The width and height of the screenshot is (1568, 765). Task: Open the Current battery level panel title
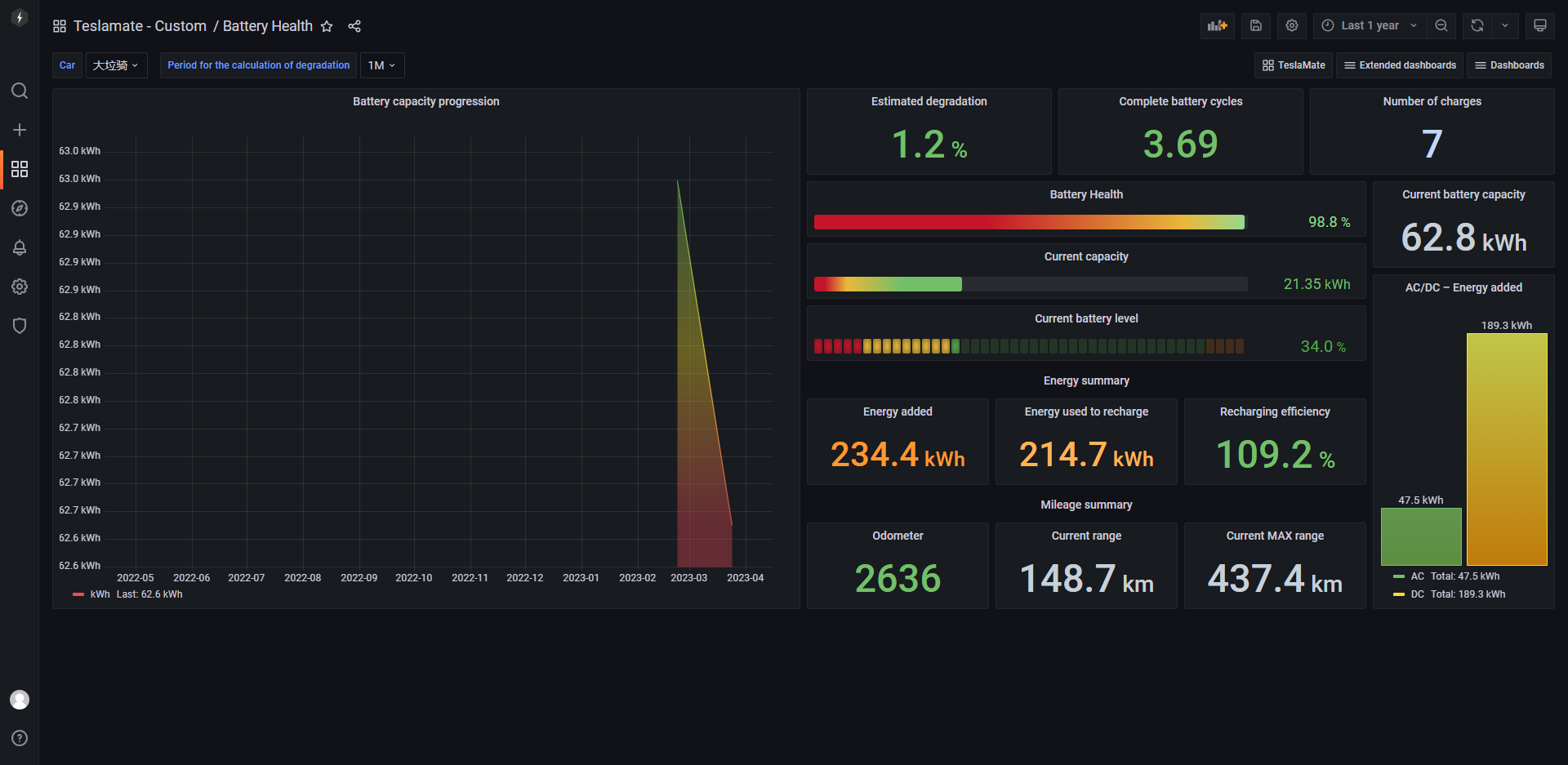click(x=1086, y=318)
